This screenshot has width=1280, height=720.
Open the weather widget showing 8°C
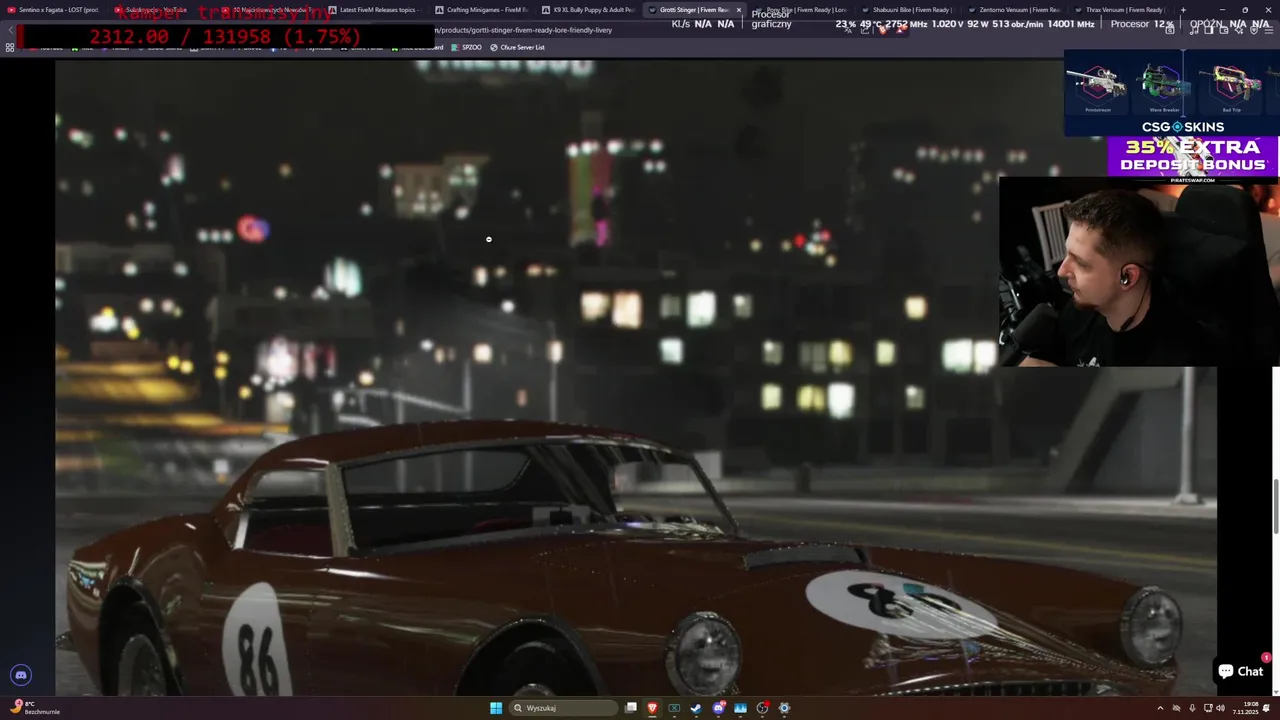35,708
